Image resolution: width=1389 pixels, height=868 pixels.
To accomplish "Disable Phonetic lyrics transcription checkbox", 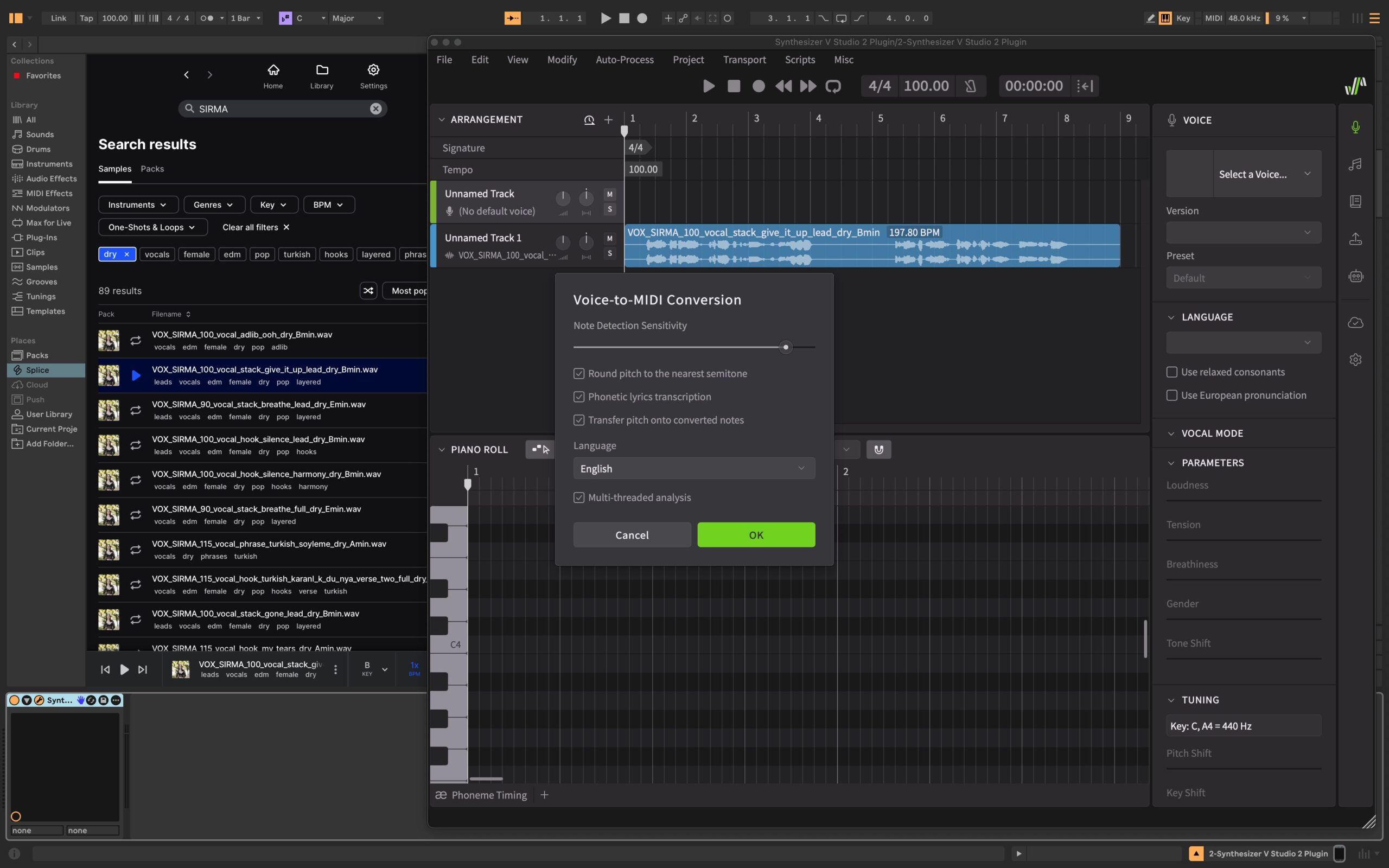I will click(578, 397).
